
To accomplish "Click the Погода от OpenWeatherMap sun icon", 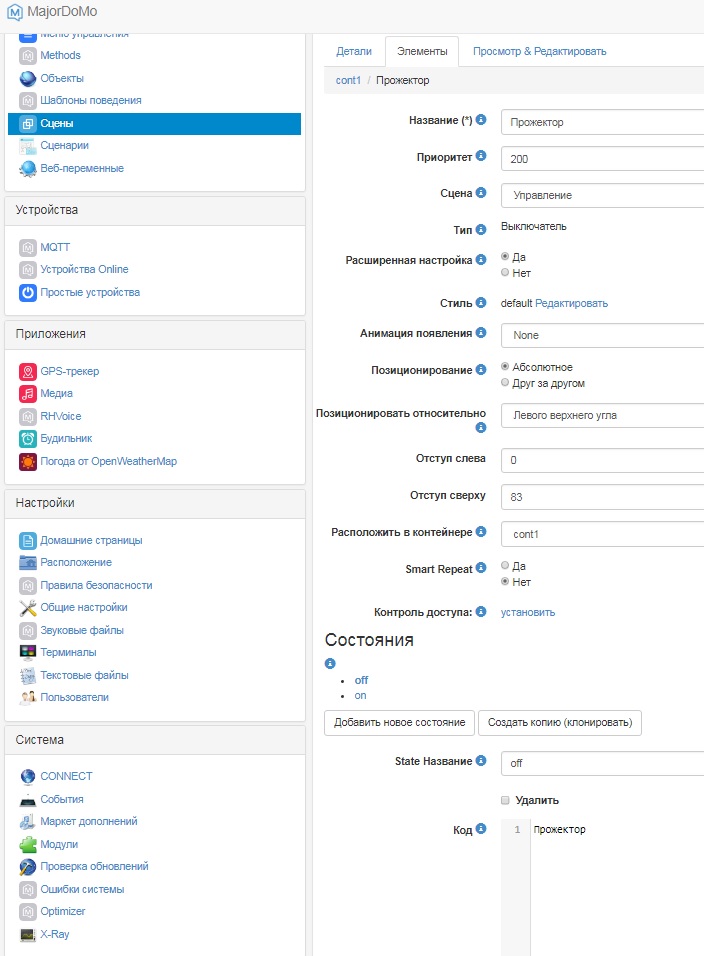I will 27,462.
